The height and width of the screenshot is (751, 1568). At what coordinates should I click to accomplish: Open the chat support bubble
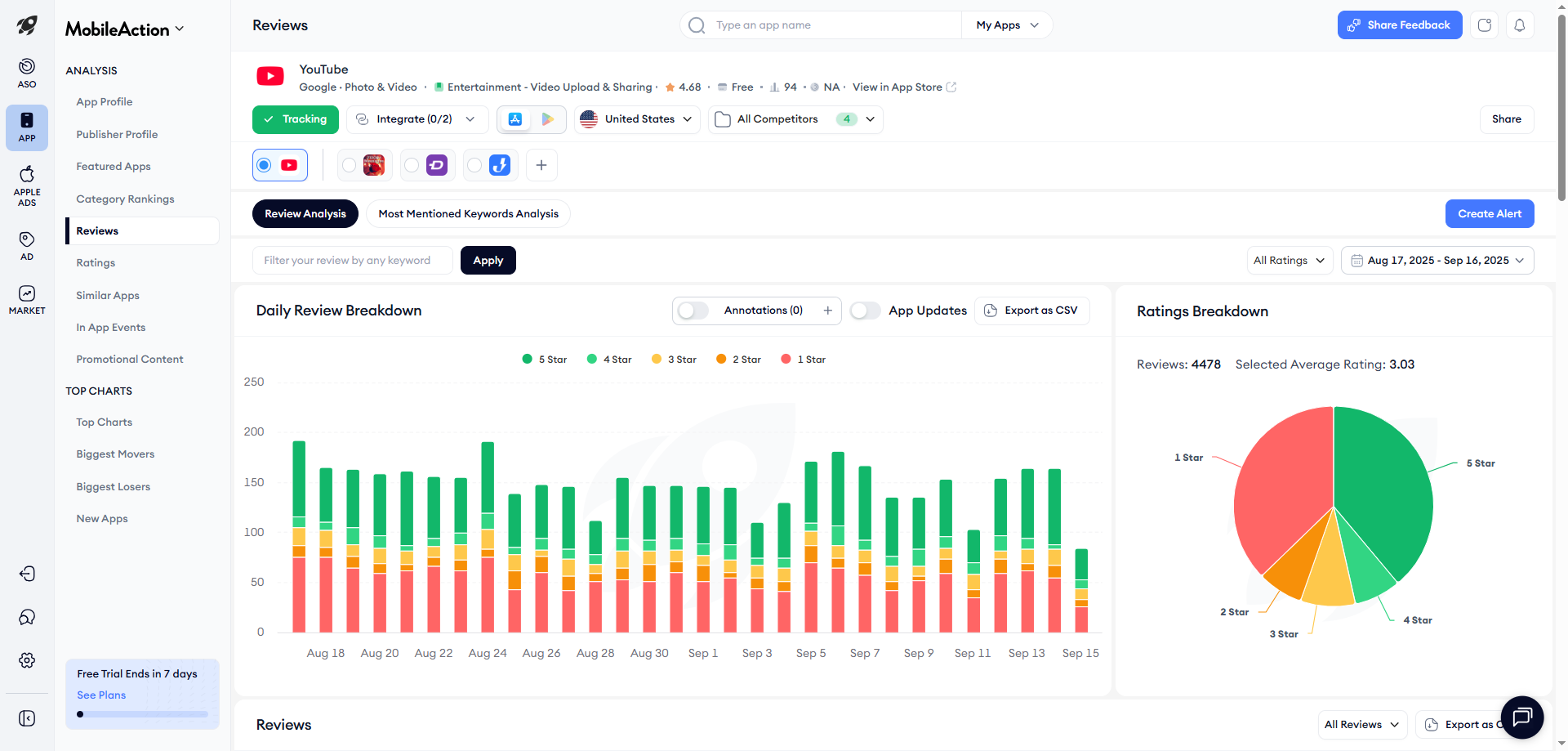point(1521,717)
